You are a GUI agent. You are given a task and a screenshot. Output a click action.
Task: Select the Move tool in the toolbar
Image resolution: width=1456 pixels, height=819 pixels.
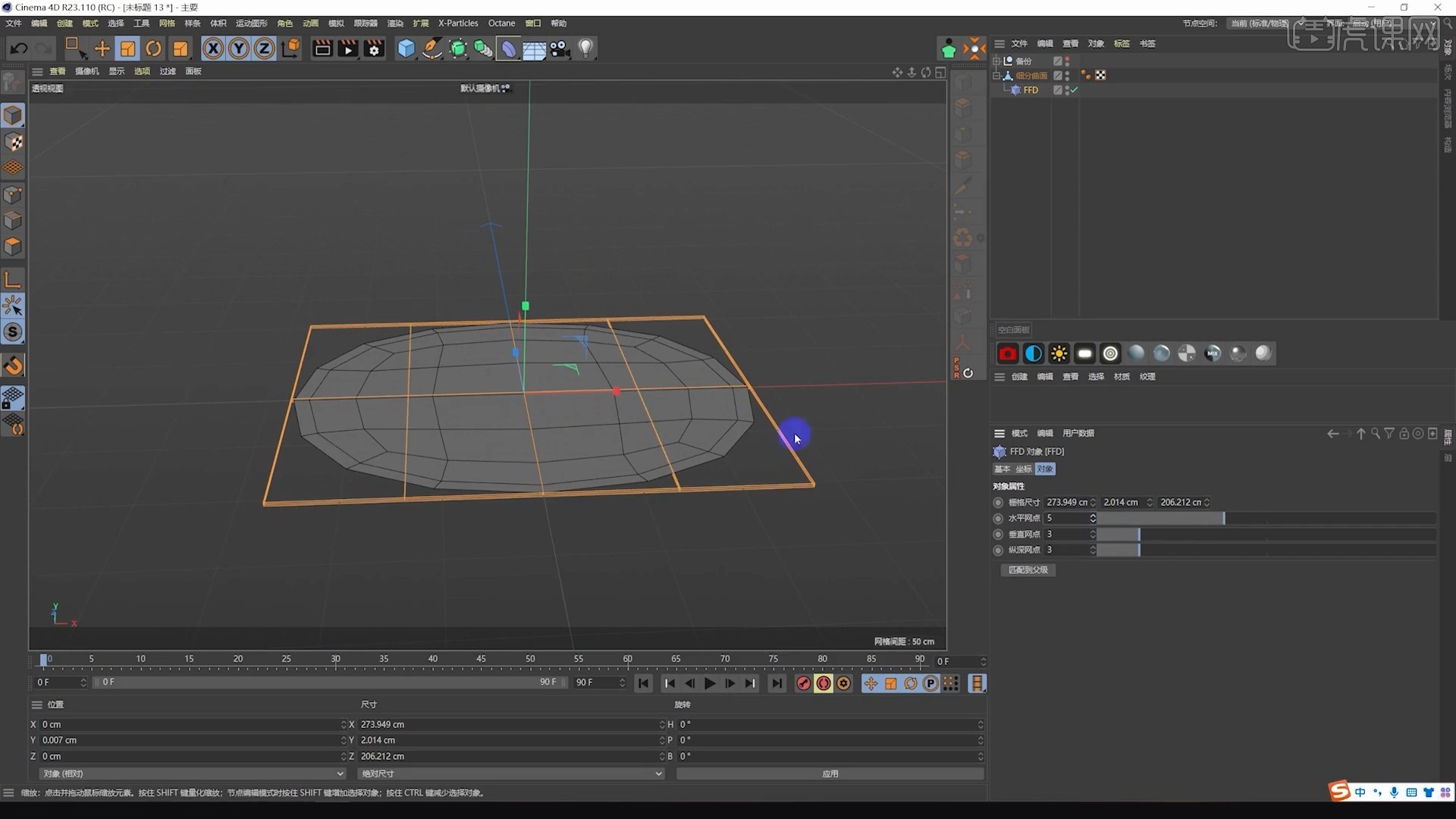[x=102, y=48]
